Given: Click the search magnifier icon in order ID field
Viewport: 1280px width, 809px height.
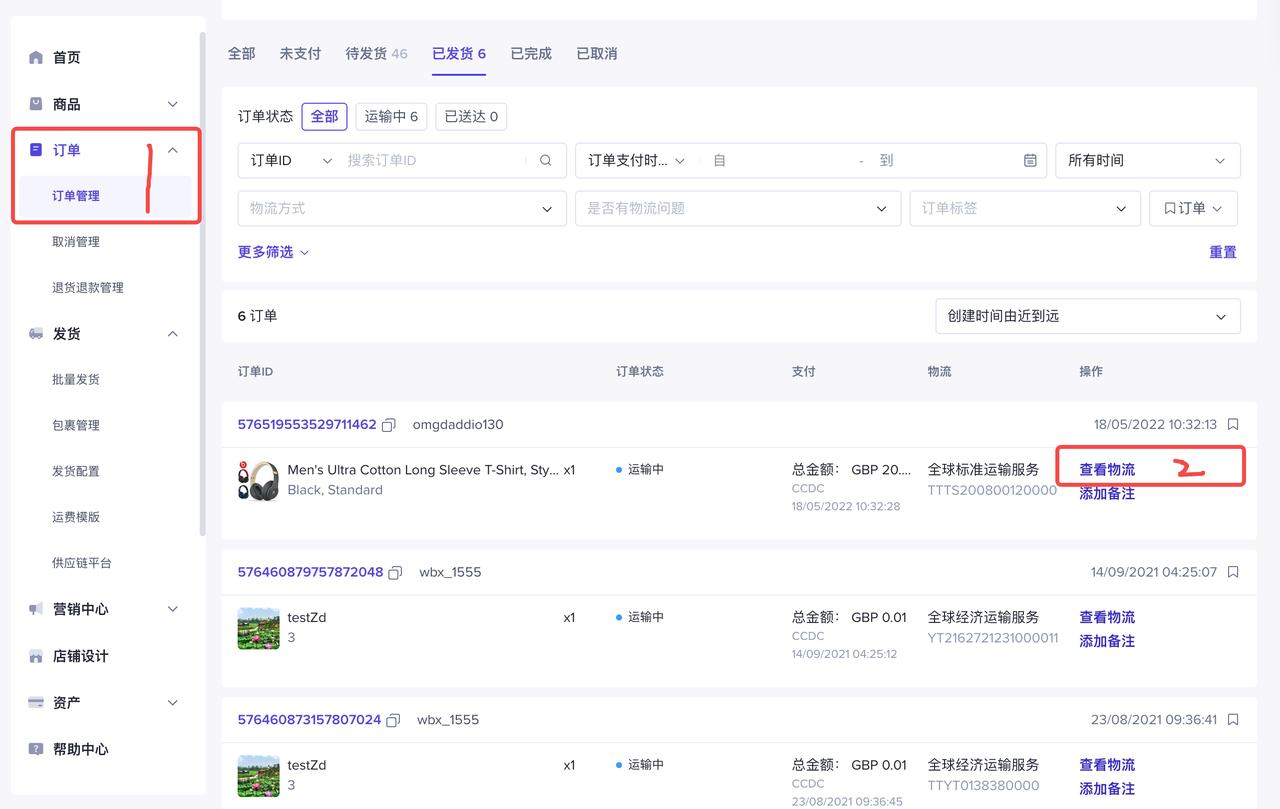Looking at the screenshot, I should coord(545,160).
